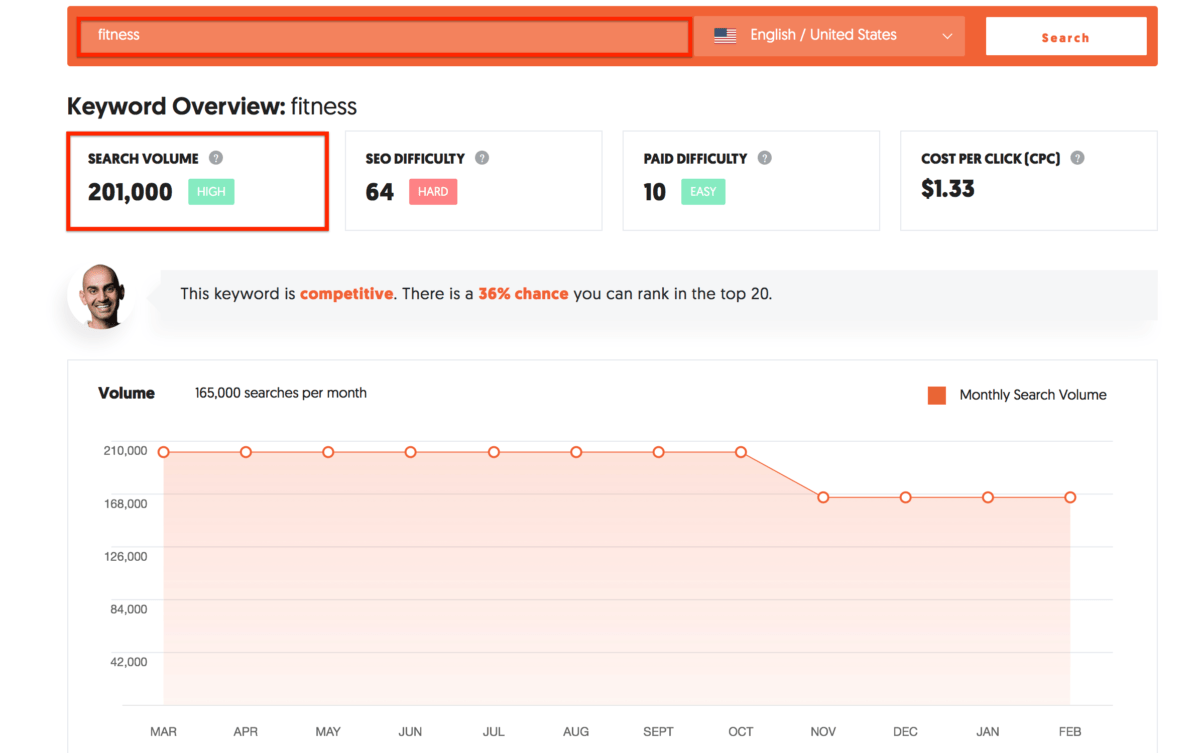Click the US flag icon
The width and height of the screenshot is (1200, 753).
coord(725,36)
